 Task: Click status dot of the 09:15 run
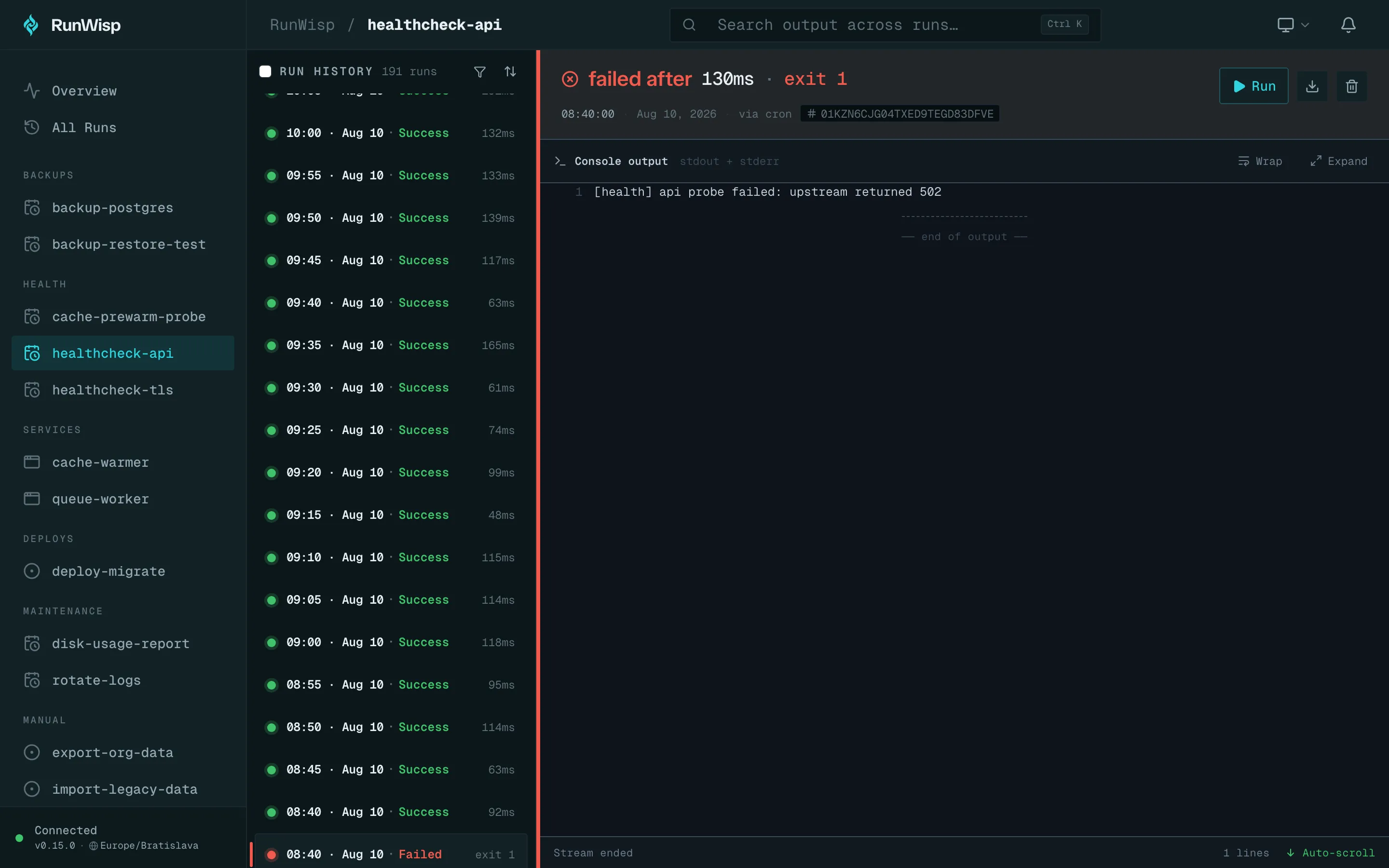(x=272, y=515)
